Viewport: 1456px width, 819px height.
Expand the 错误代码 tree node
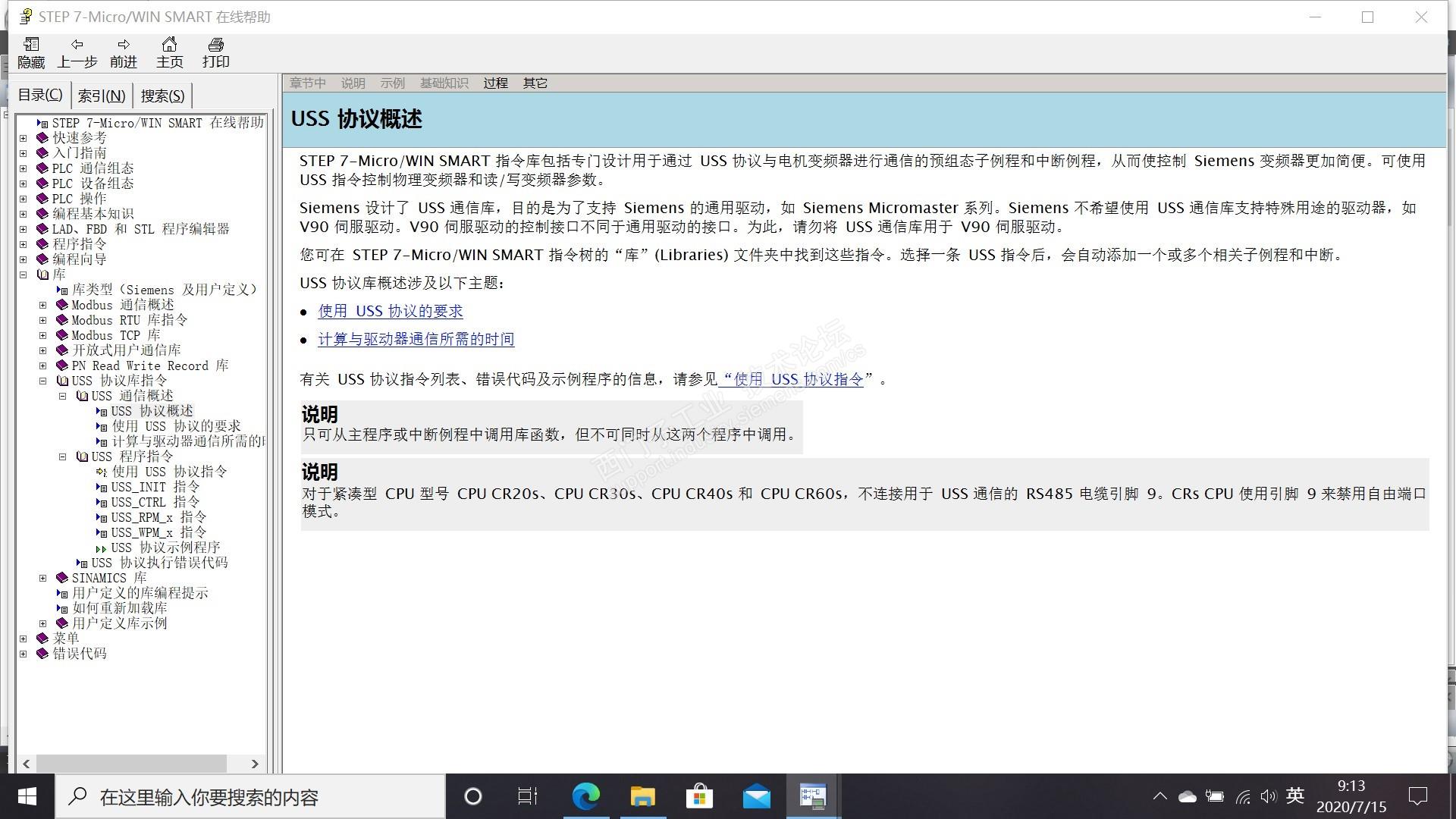coord(24,654)
